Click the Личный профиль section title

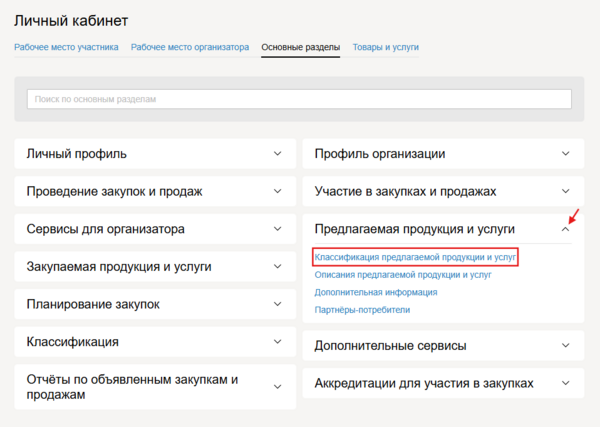(x=77, y=154)
